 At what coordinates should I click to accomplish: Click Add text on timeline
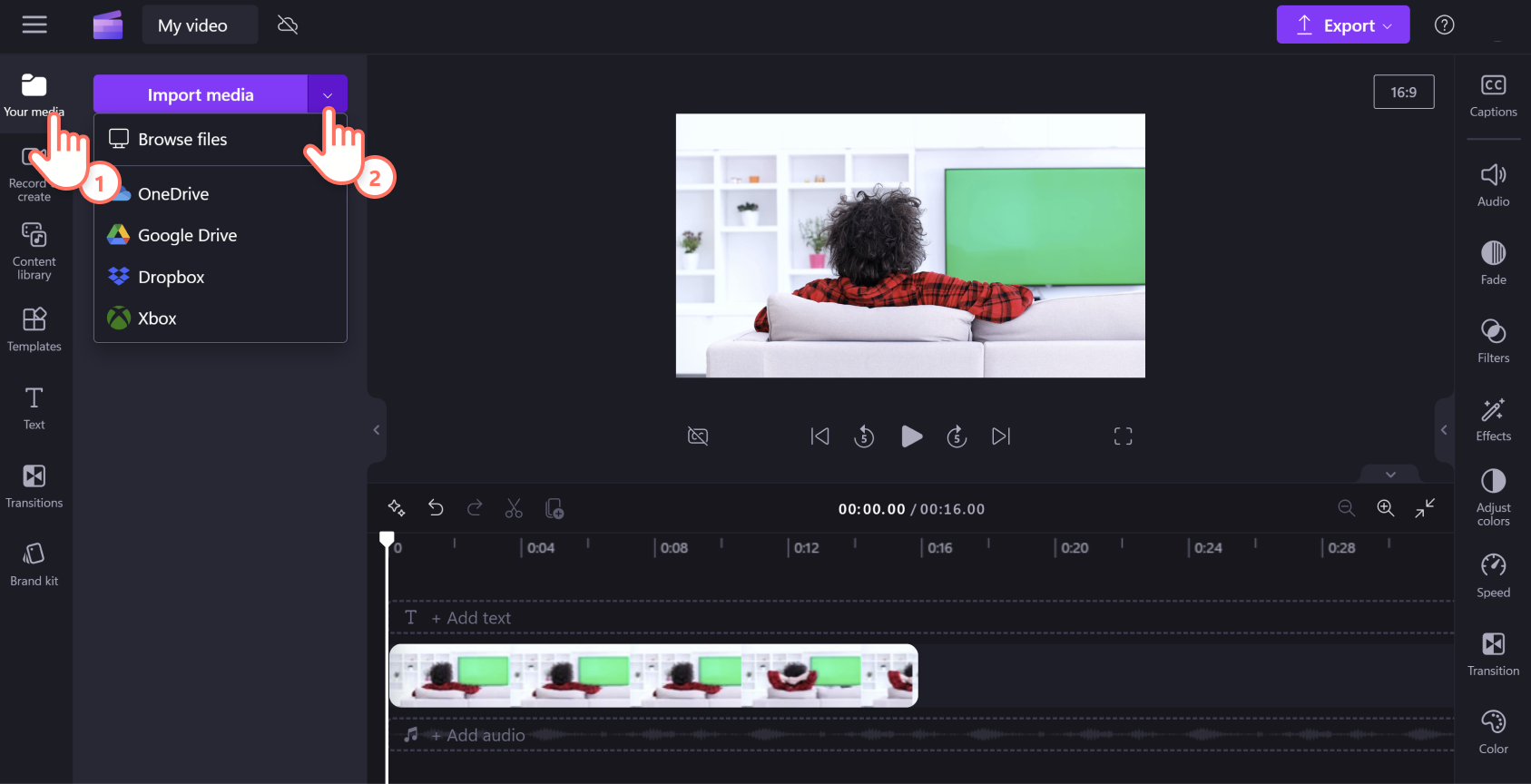pos(471,618)
